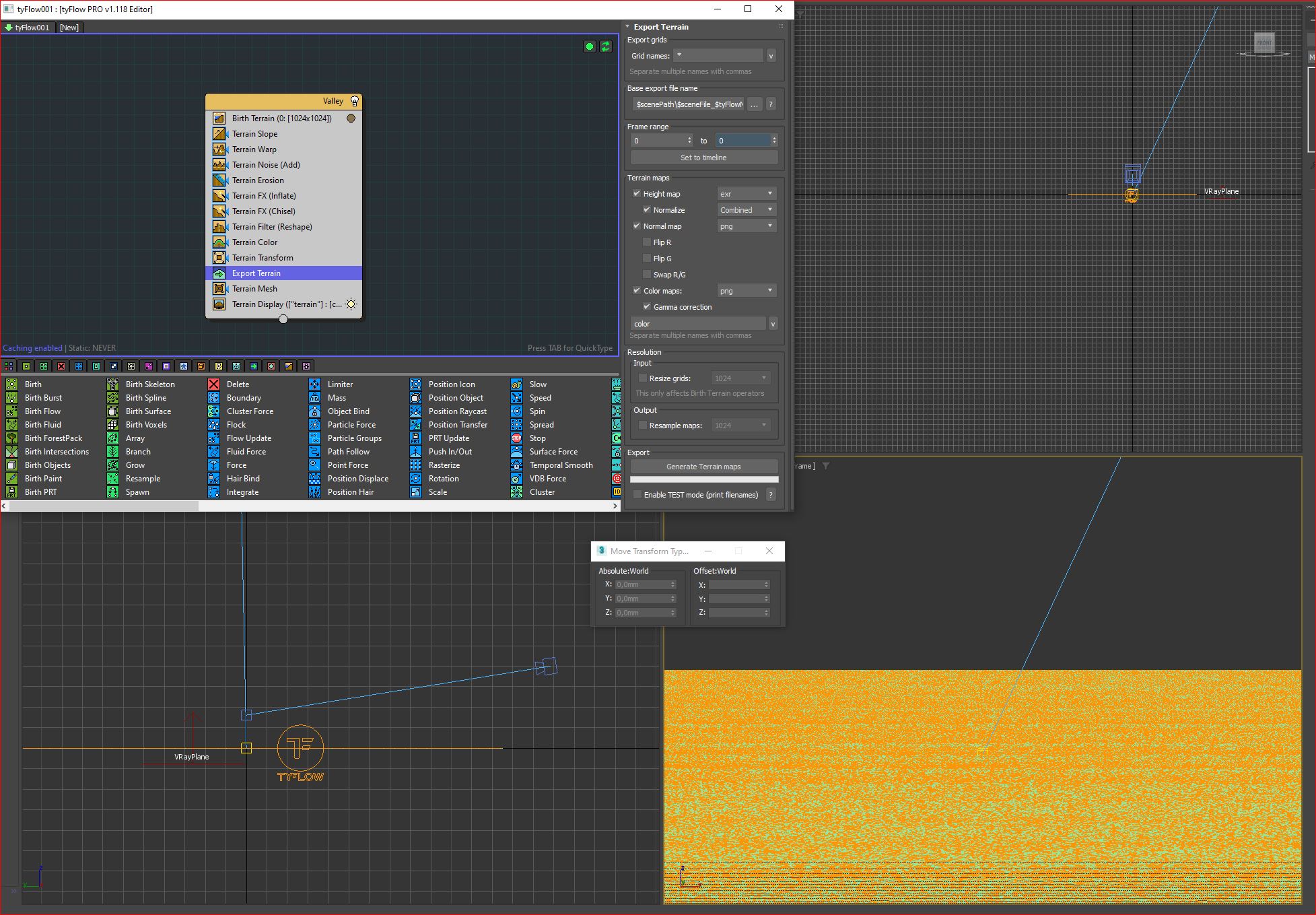Click the export file name help button
The image size is (1316, 915).
771,104
